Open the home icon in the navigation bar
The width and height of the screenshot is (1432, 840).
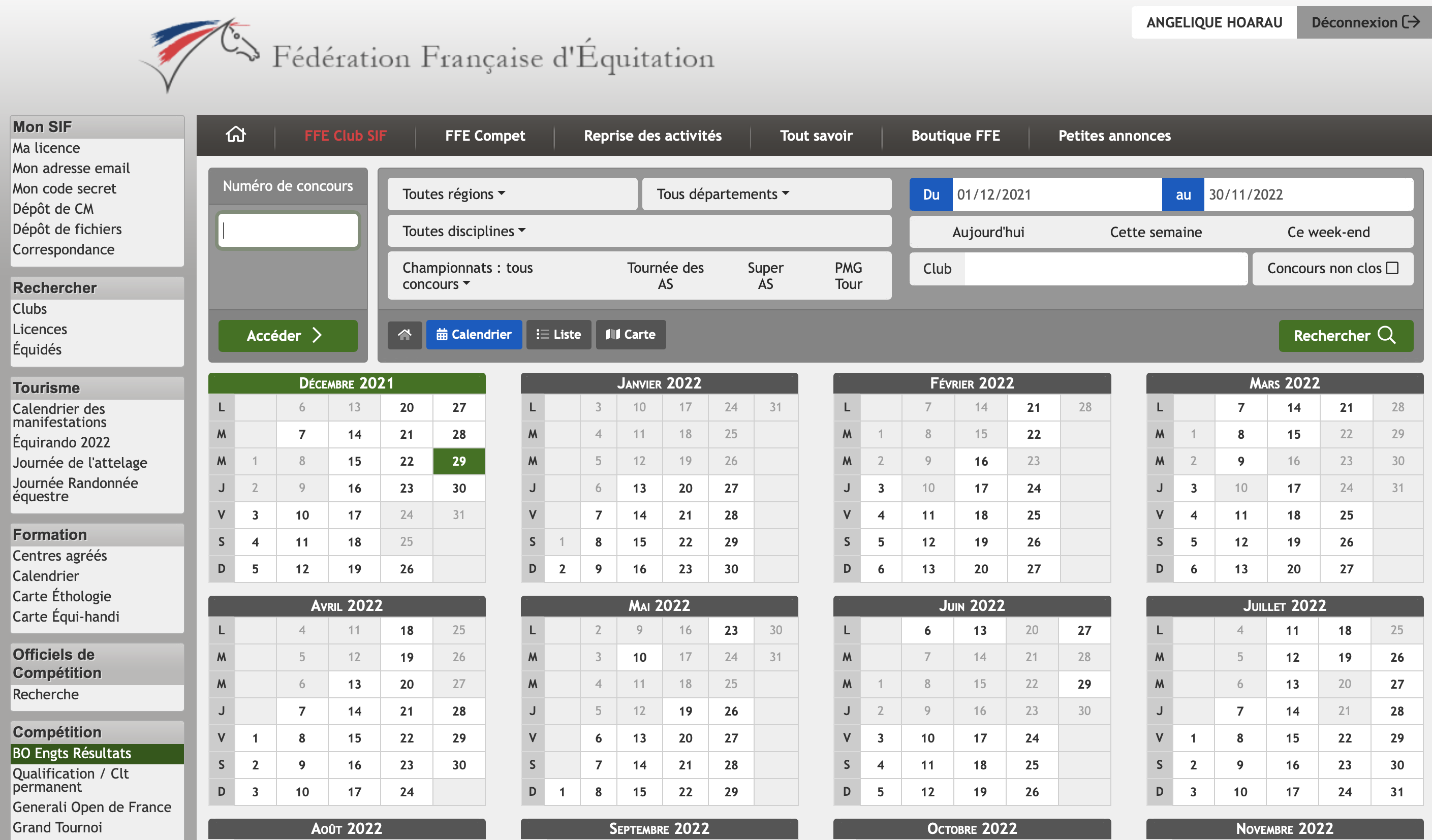pos(236,135)
